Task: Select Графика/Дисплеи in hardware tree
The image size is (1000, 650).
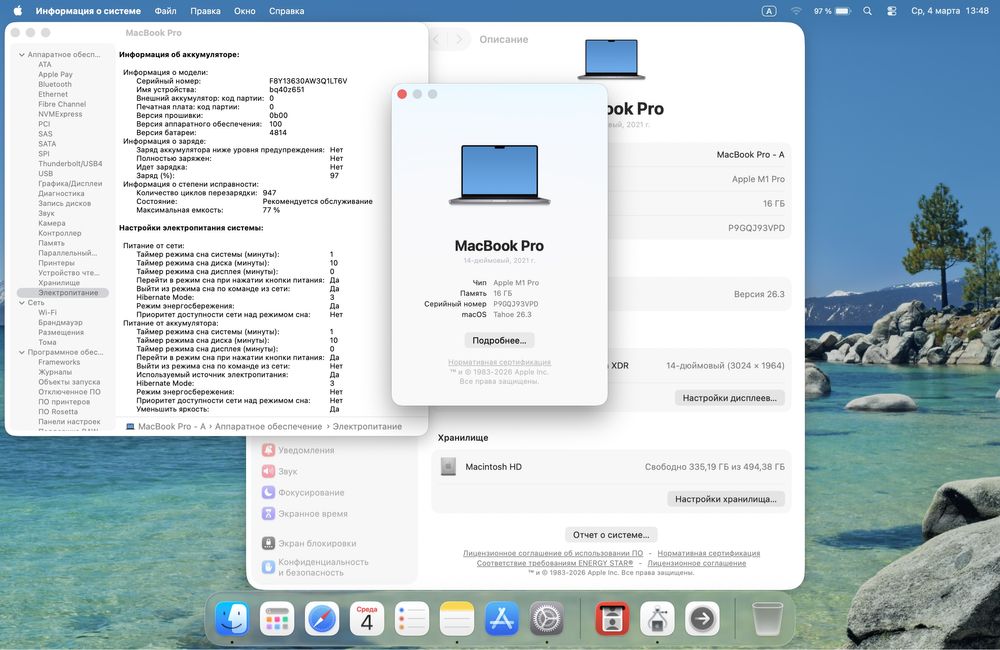Action: pos(70,184)
